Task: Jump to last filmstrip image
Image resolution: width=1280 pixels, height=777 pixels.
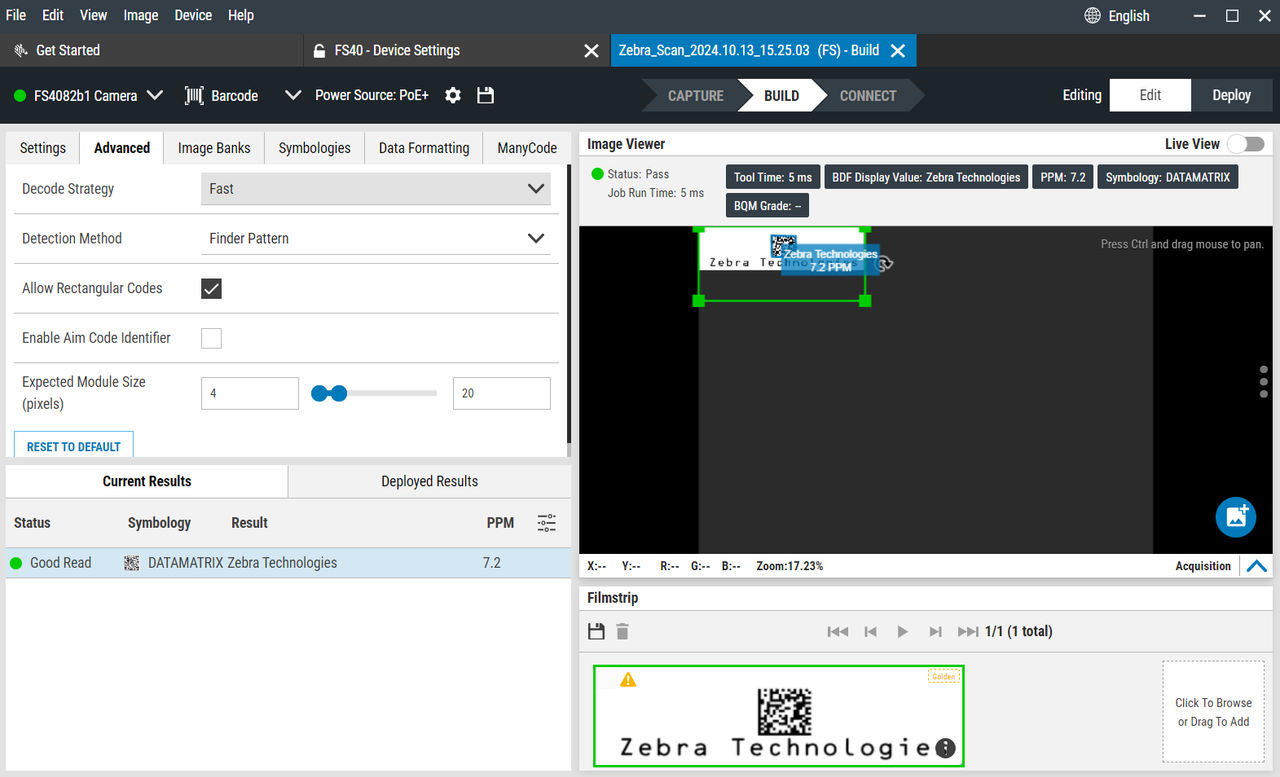Action: tap(968, 631)
